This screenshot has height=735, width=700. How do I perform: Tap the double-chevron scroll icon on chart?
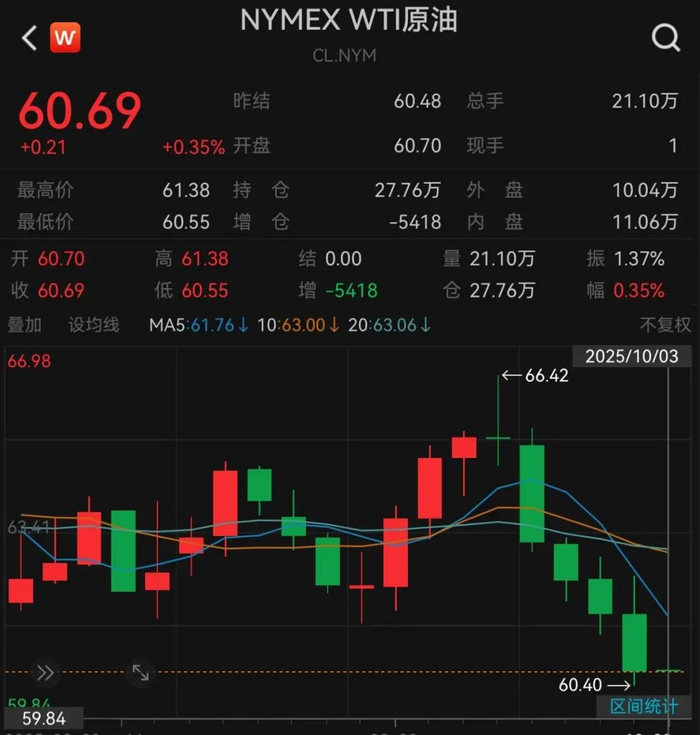pos(45,673)
